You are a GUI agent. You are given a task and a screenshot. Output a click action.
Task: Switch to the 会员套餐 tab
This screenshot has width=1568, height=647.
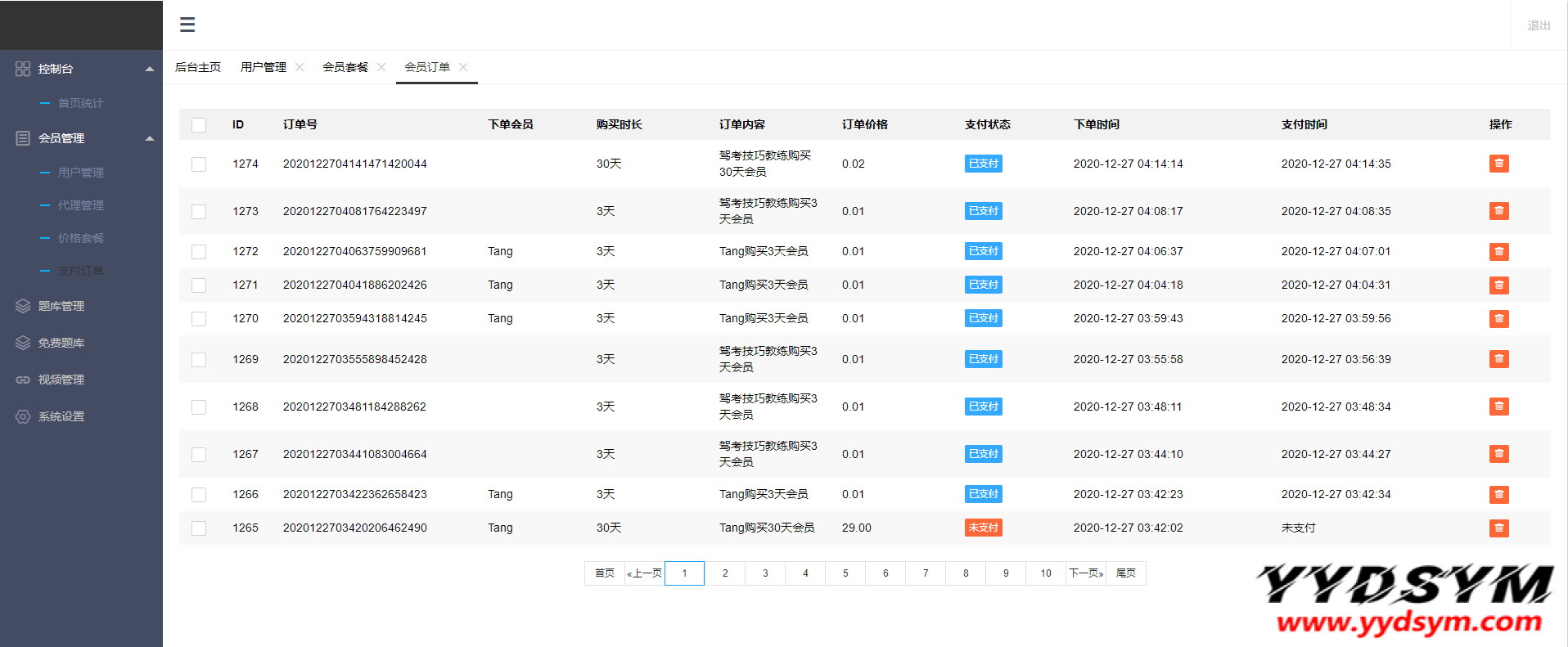tap(345, 67)
